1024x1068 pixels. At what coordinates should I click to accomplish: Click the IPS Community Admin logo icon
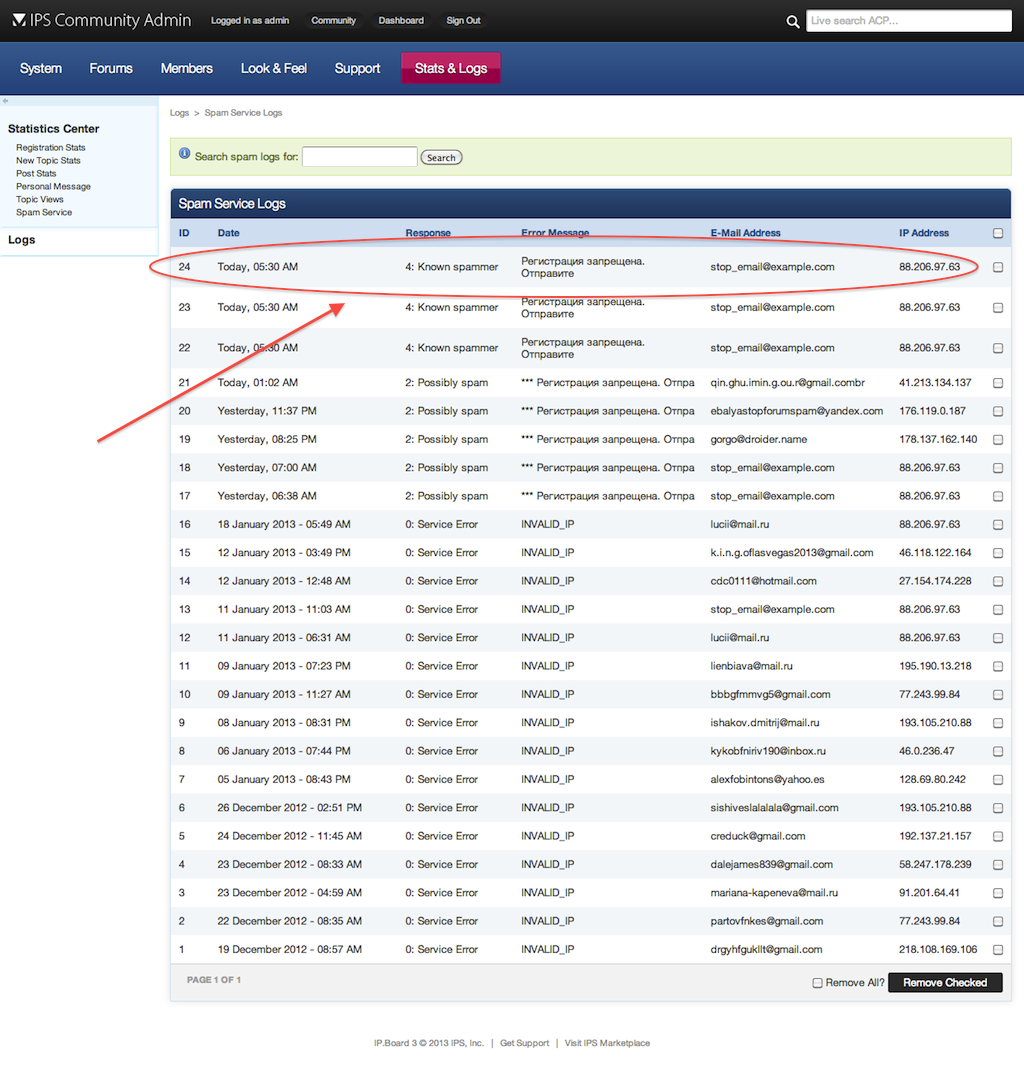(19, 20)
